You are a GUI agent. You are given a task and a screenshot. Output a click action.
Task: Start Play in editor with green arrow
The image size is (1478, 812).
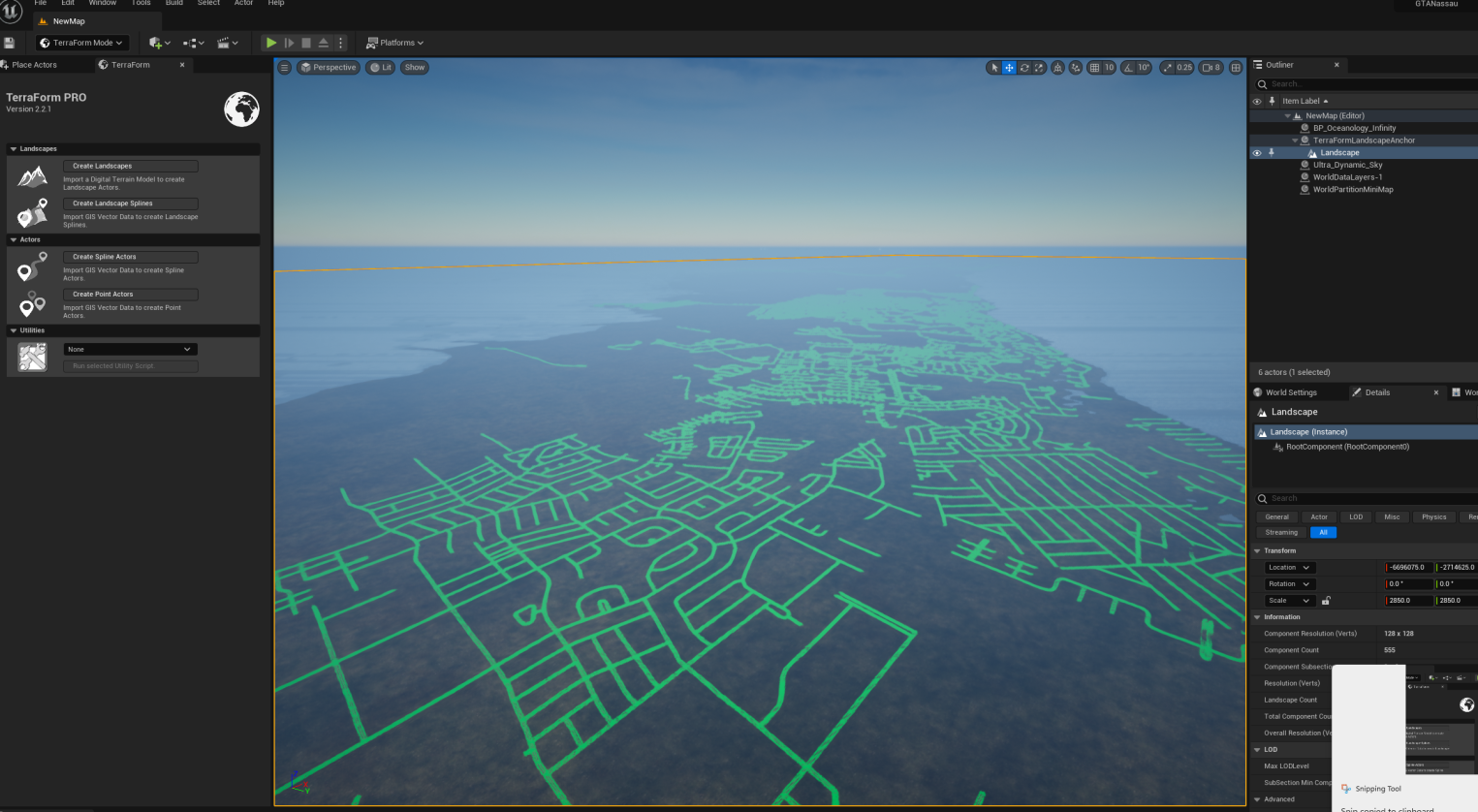point(271,43)
